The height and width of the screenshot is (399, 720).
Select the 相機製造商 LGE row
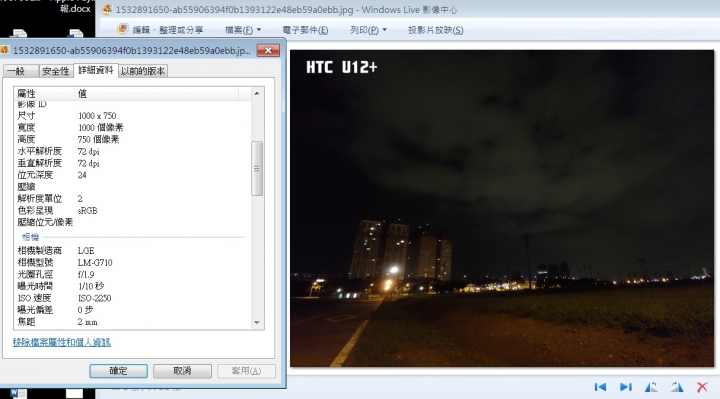pos(133,251)
